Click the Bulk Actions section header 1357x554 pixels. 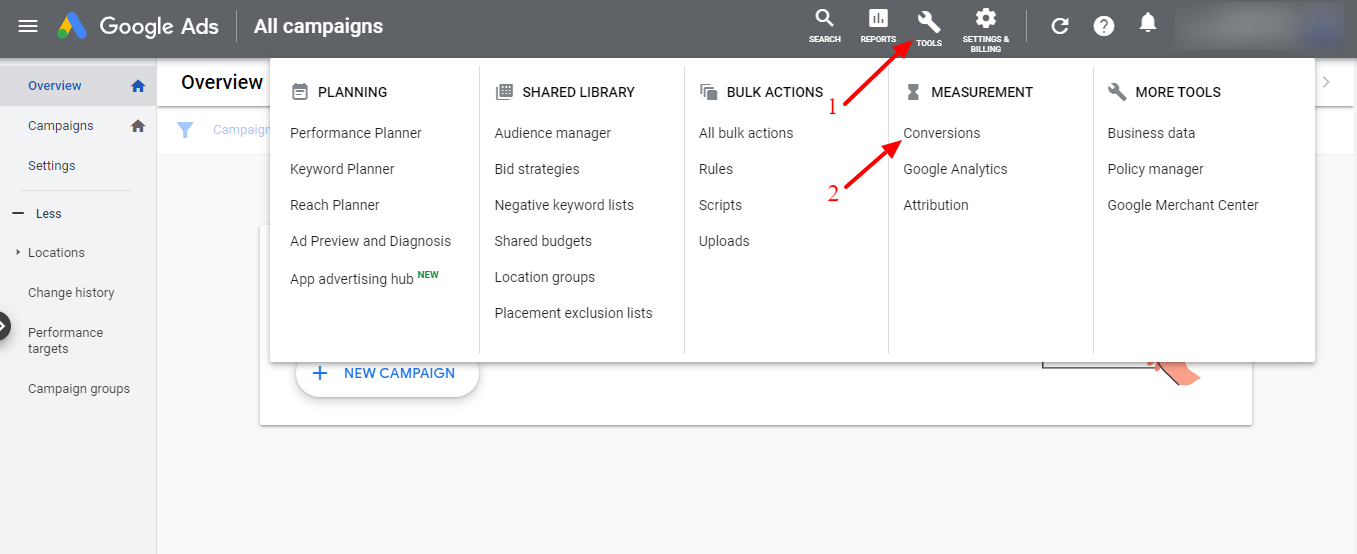[x=761, y=92]
